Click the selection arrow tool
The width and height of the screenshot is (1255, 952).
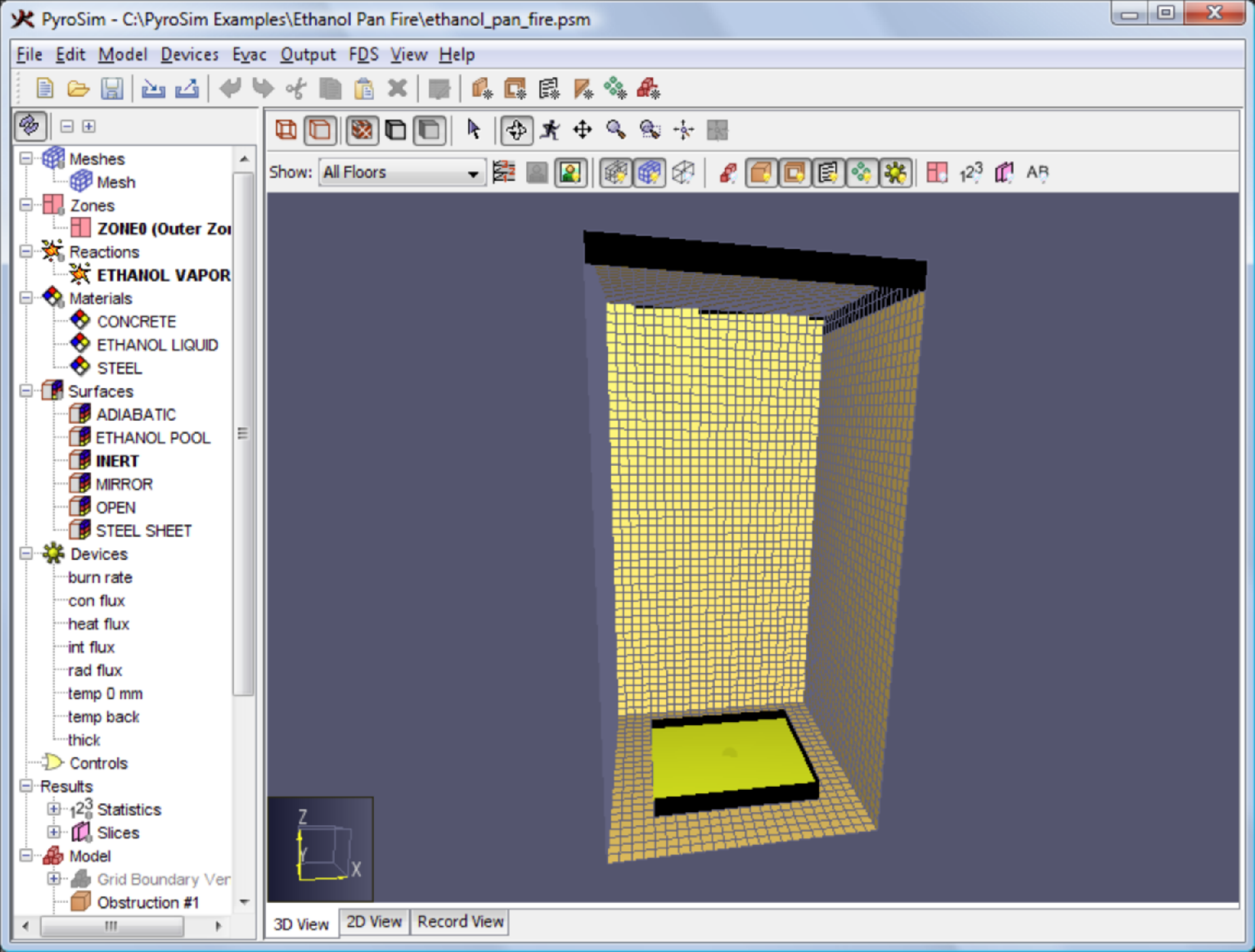(x=474, y=129)
